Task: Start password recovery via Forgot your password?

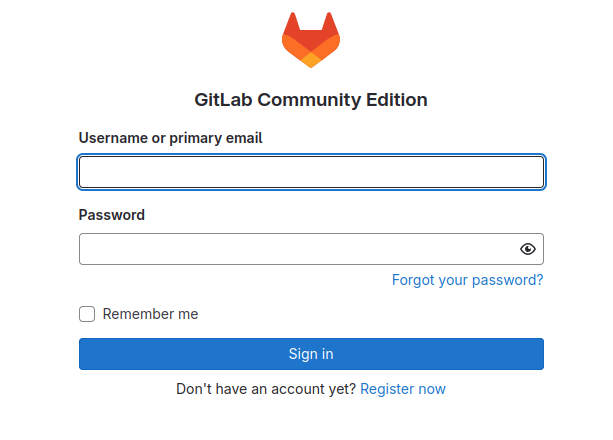Action: point(468,280)
